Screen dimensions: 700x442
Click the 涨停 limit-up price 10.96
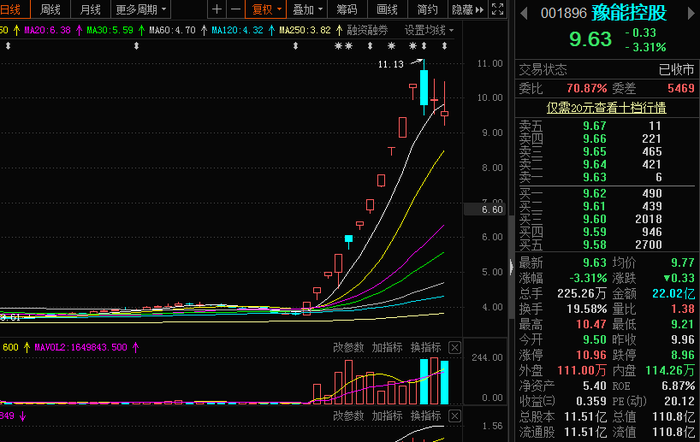591,355
